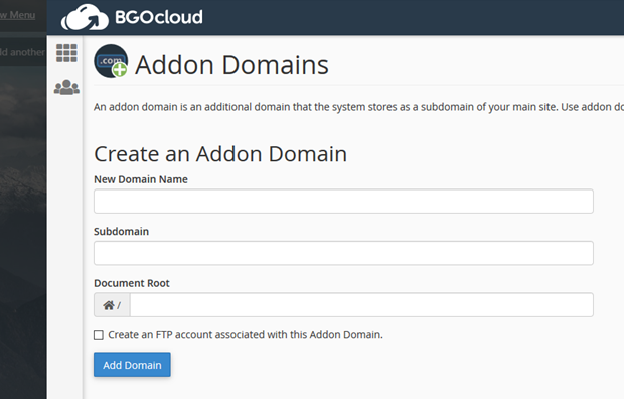Click the BGOcloud cloud logo
The height and width of the screenshot is (417, 624).
[84, 17]
